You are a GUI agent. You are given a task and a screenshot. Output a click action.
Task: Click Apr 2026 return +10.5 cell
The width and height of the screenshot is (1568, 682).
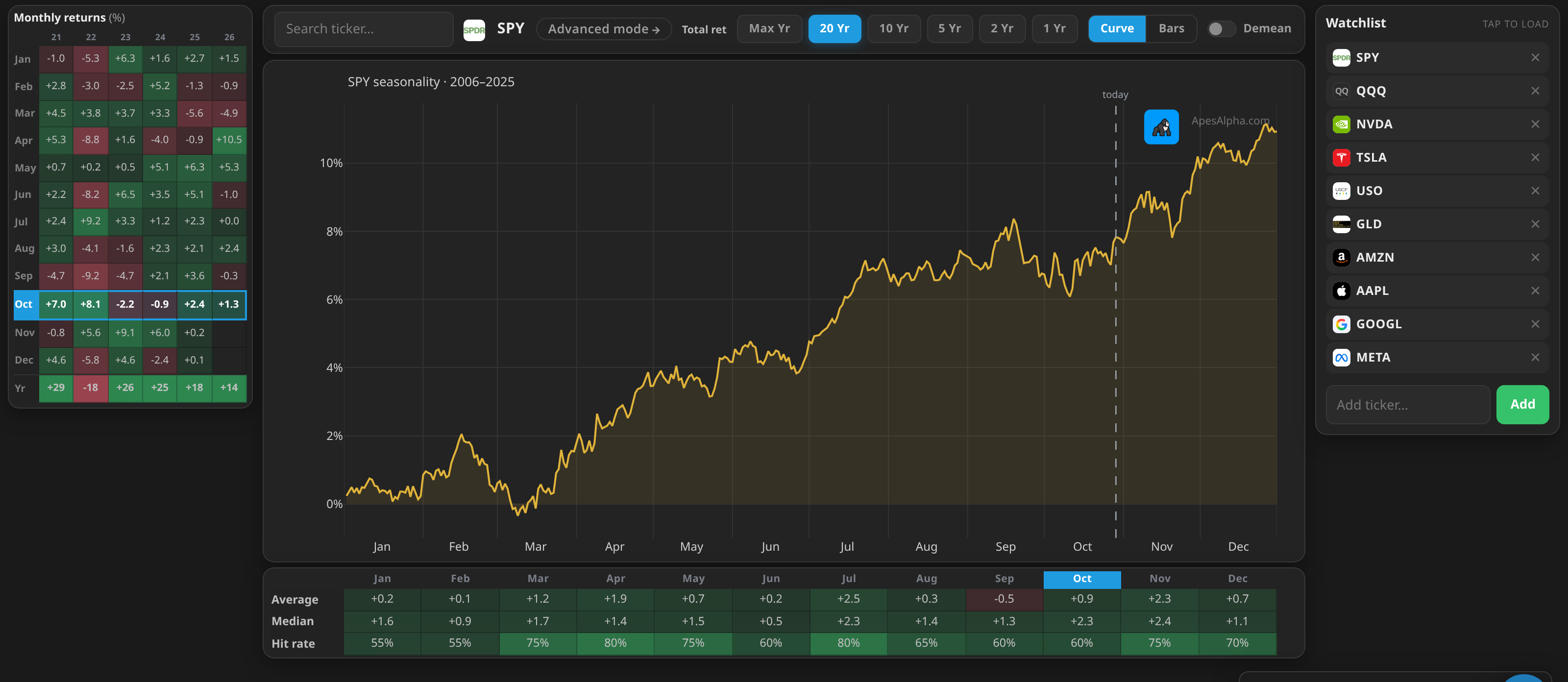(229, 140)
